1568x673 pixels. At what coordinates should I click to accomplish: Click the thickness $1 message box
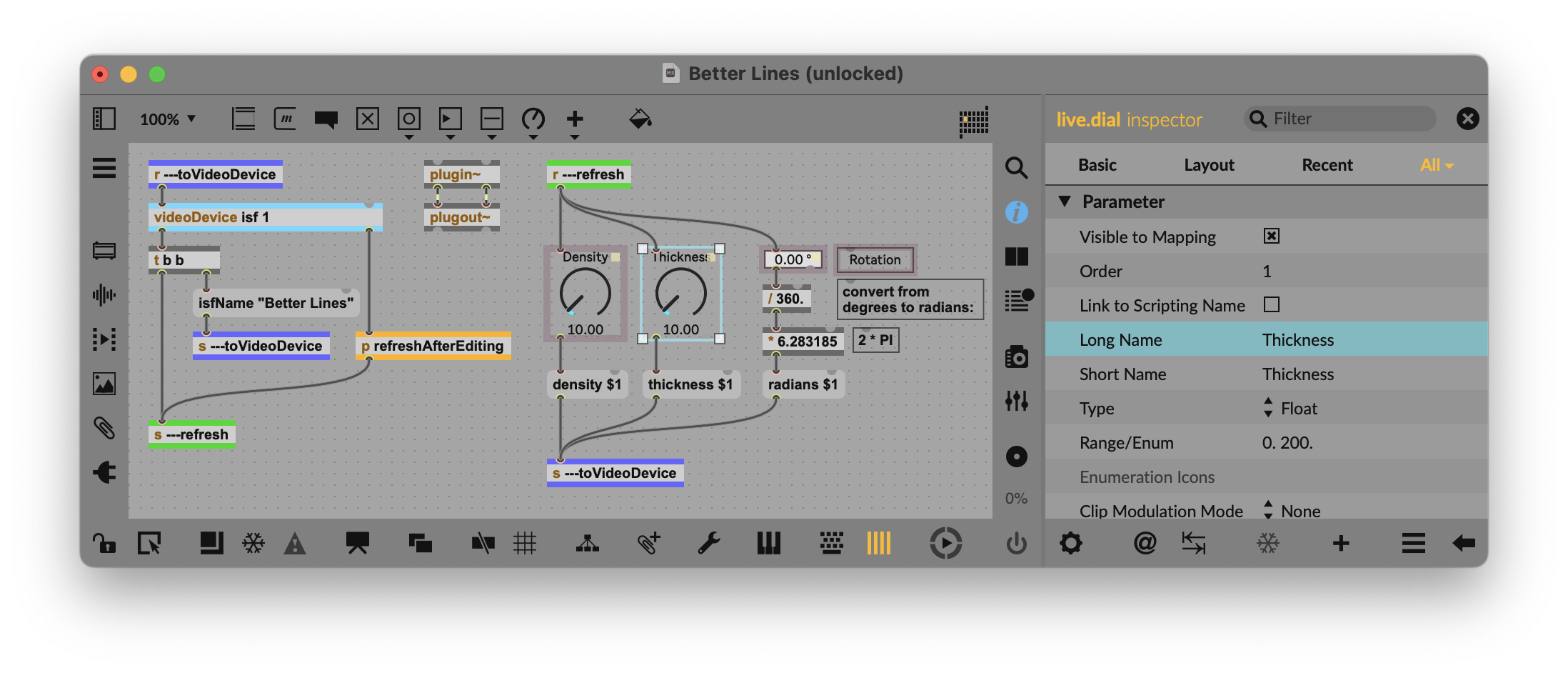coord(690,384)
